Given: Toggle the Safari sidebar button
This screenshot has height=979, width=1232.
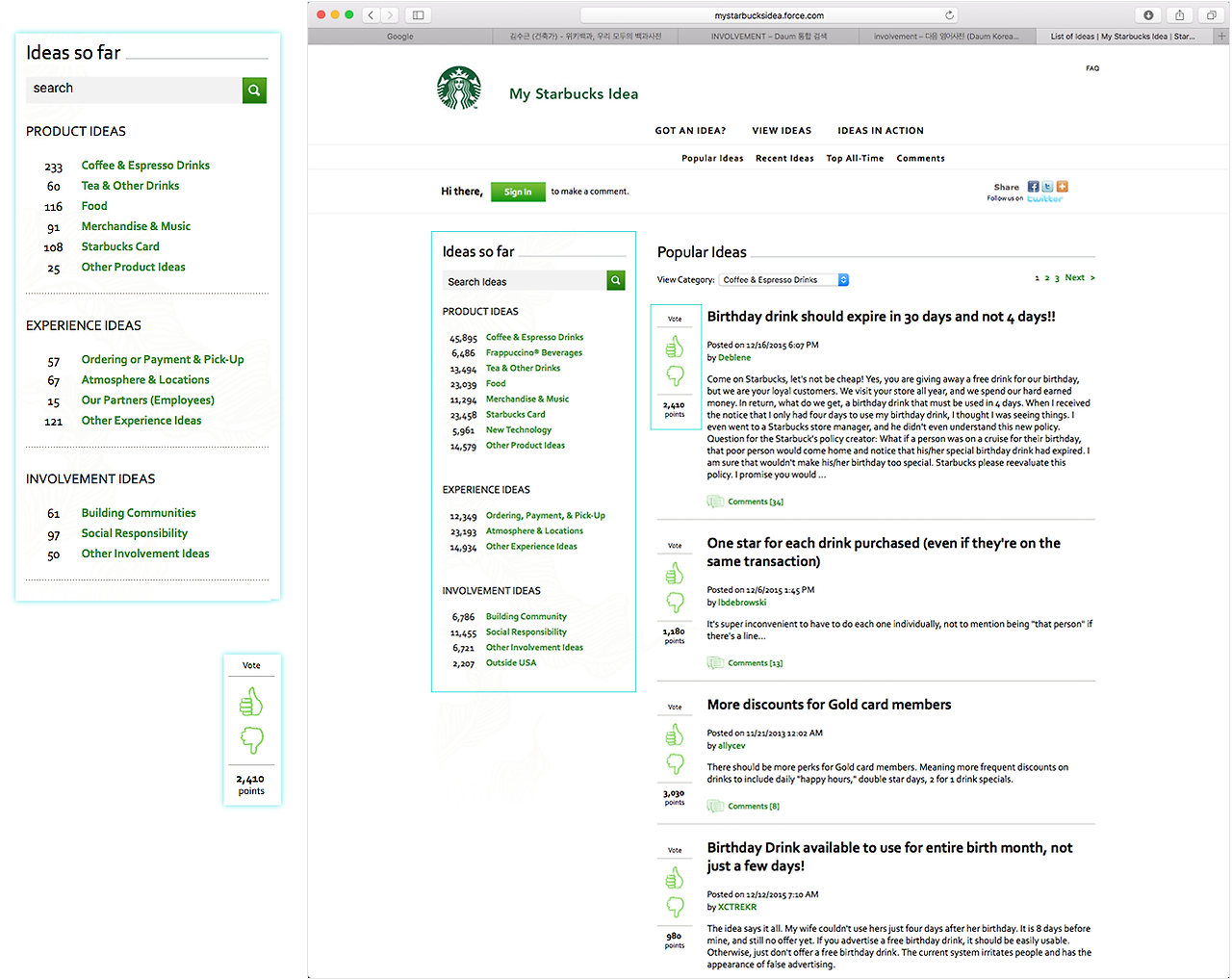Looking at the screenshot, I should (418, 15).
